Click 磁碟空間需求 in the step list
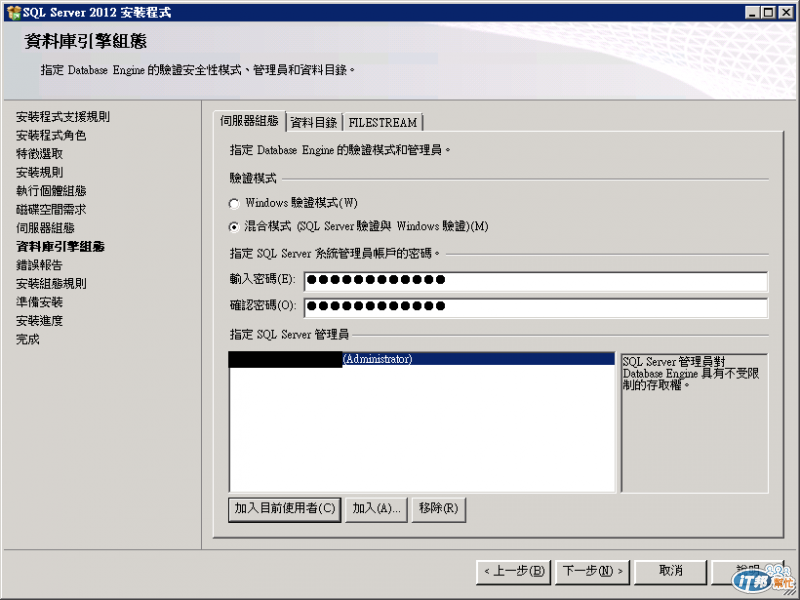Viewport: 800px width, 600px height. click(x=51, y=209)
